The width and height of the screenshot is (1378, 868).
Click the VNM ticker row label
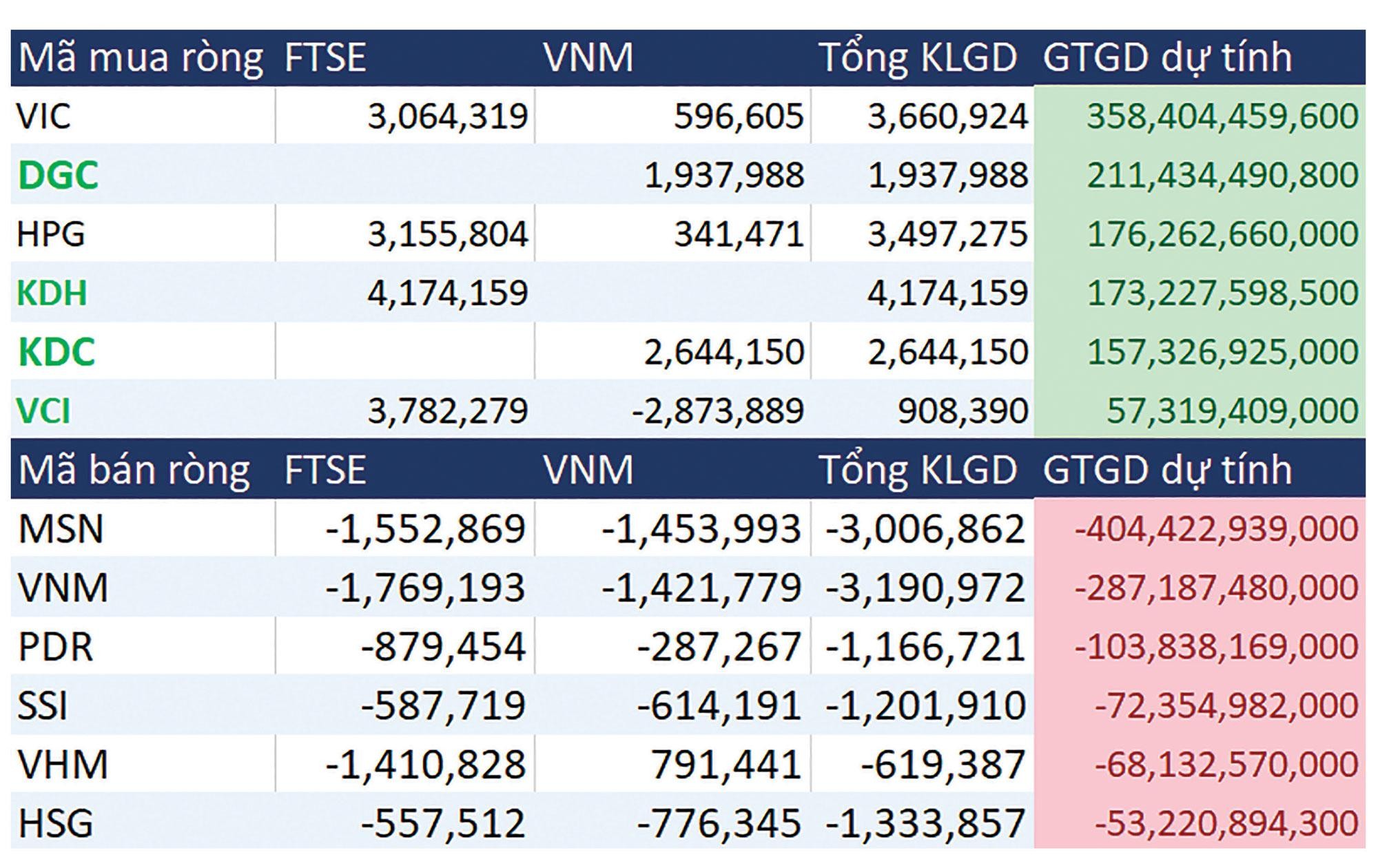pyautogui.click(x=63, y=588)
